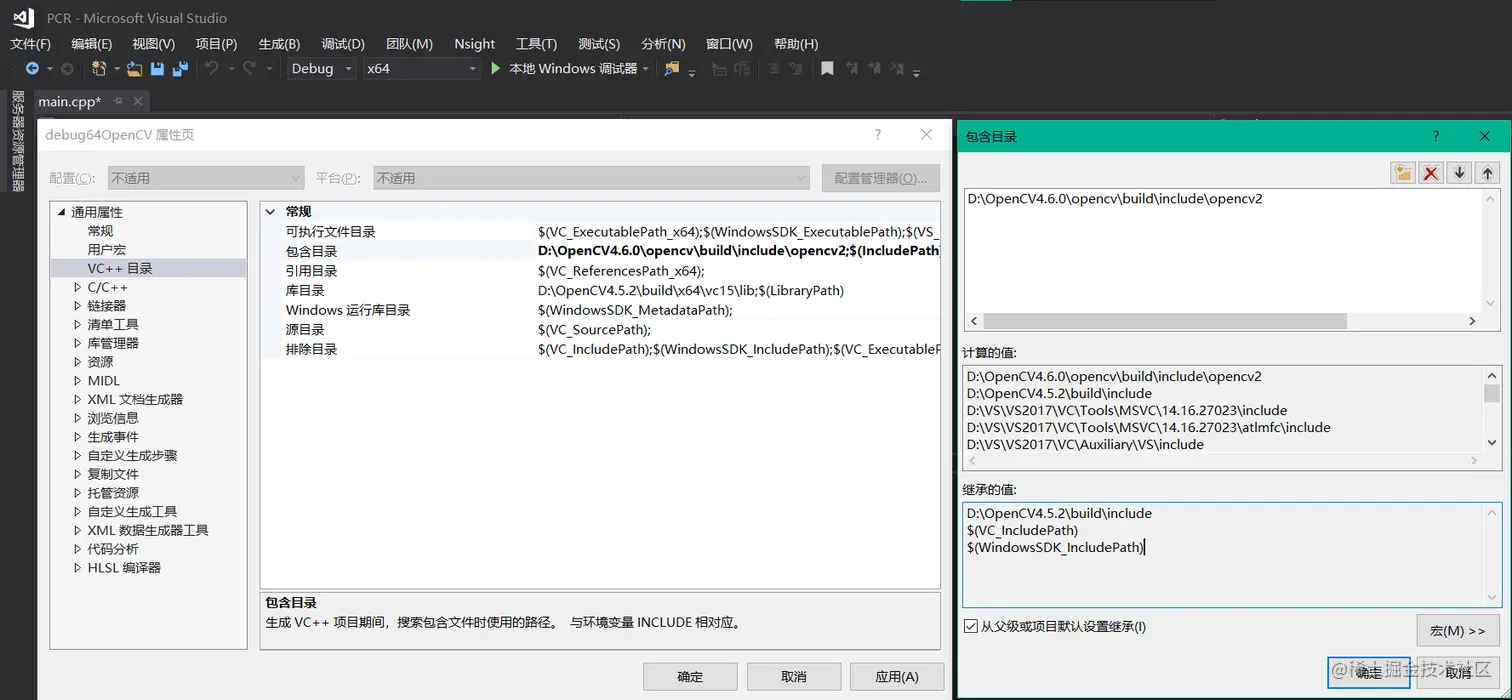Click the find in files toolbar icon
1512x700 pixels.
point(671,68)
